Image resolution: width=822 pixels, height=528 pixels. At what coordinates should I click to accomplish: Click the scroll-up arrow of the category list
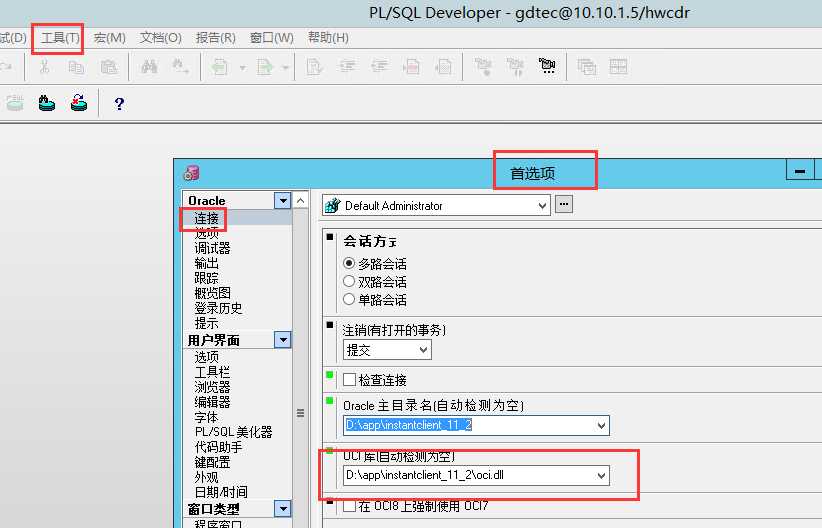click(300, 200)
